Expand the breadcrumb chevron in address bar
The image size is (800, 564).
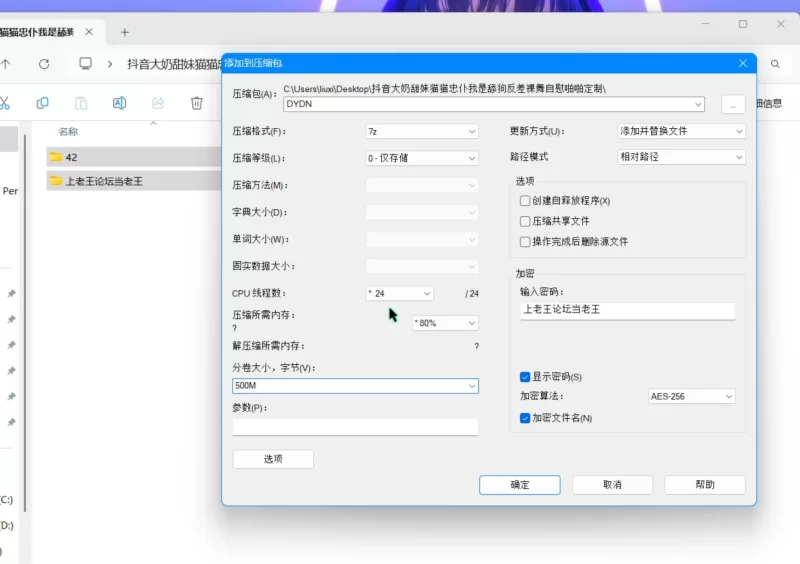110,64
